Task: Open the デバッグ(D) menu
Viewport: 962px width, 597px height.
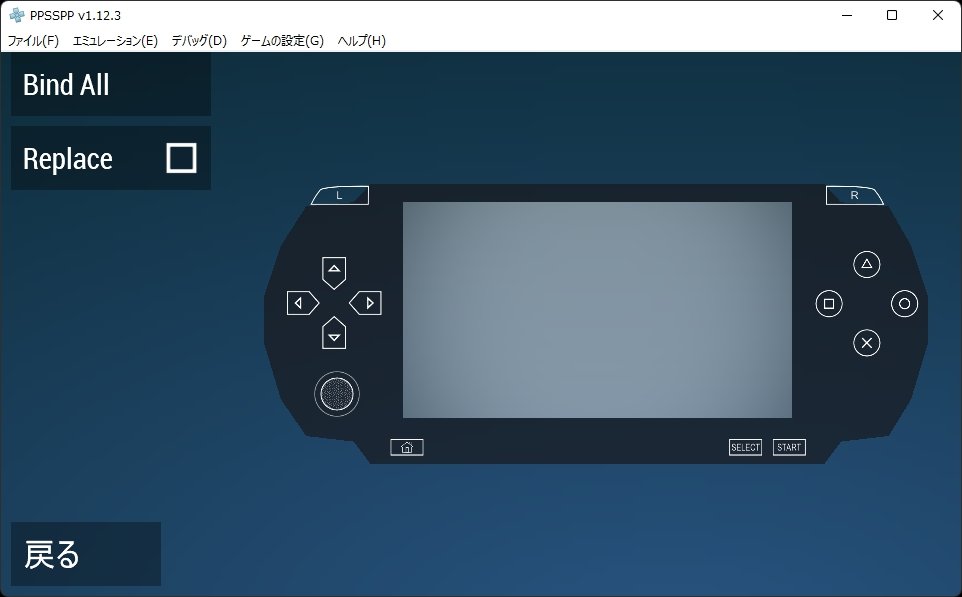Action: click(x=199, y=40)
